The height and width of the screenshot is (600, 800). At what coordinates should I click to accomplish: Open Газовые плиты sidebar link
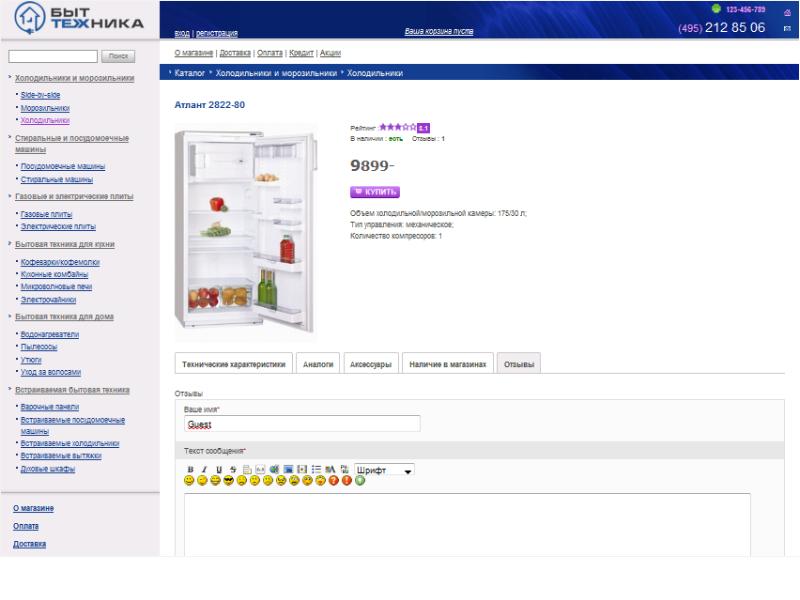(46, 214)
